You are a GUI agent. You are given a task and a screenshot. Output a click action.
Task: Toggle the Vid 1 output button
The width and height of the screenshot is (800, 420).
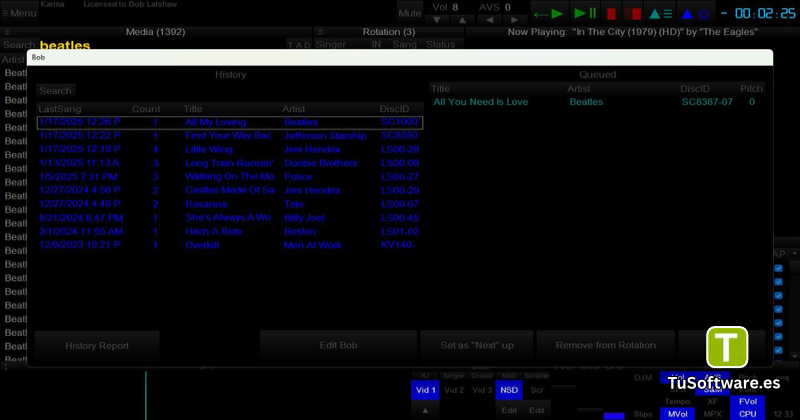pos(426,390)
